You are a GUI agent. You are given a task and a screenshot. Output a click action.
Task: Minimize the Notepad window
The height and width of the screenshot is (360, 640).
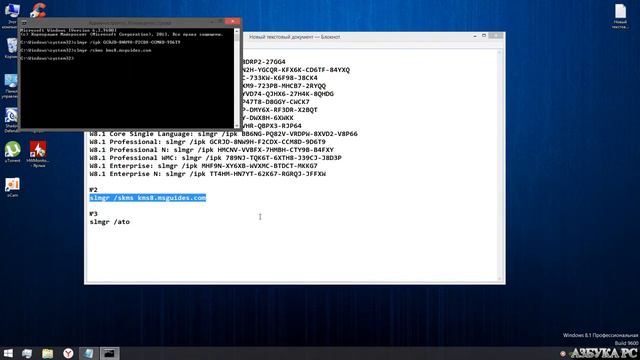click(475, 36)
